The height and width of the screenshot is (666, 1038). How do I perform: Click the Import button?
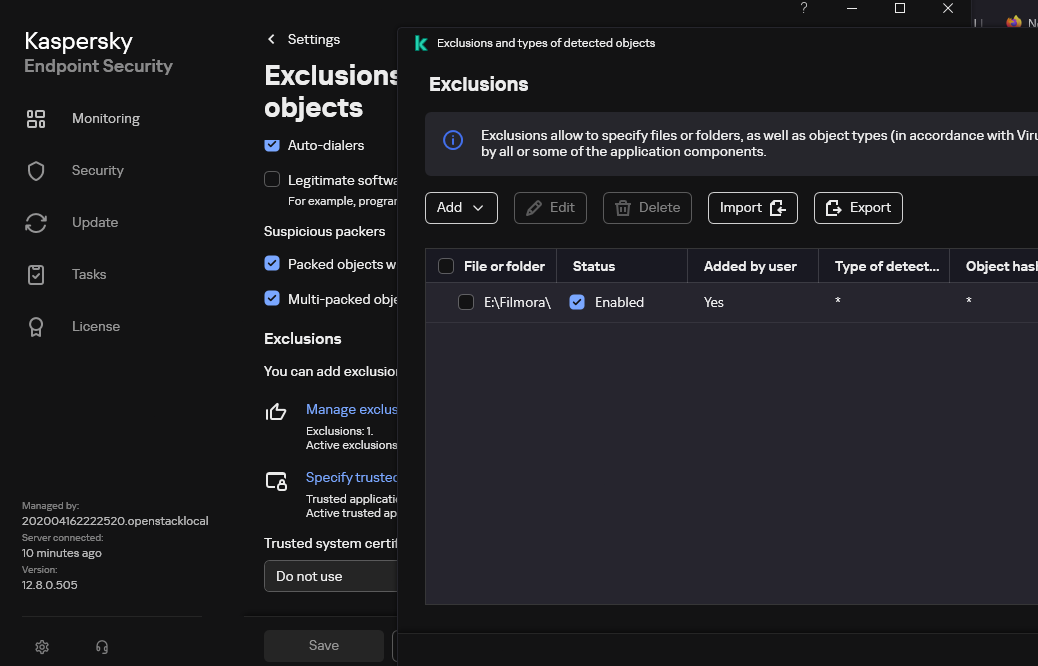[x=753, y=208]
